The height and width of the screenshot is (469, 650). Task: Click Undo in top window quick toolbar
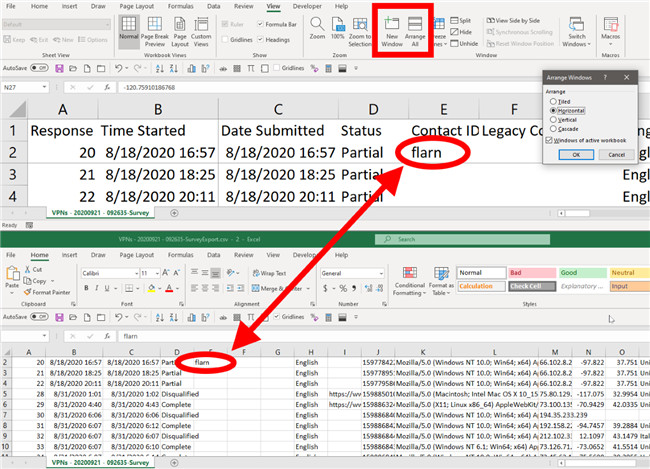[x=119, y=68]
